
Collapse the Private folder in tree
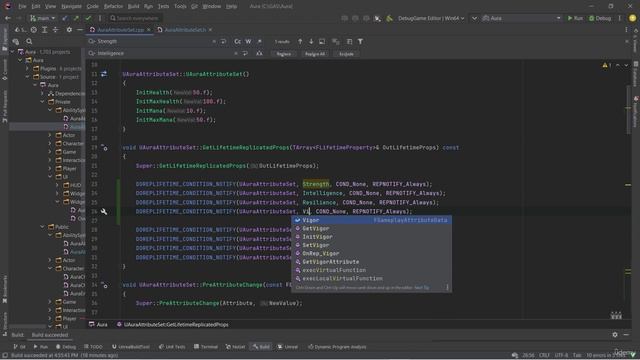[42, 102]
